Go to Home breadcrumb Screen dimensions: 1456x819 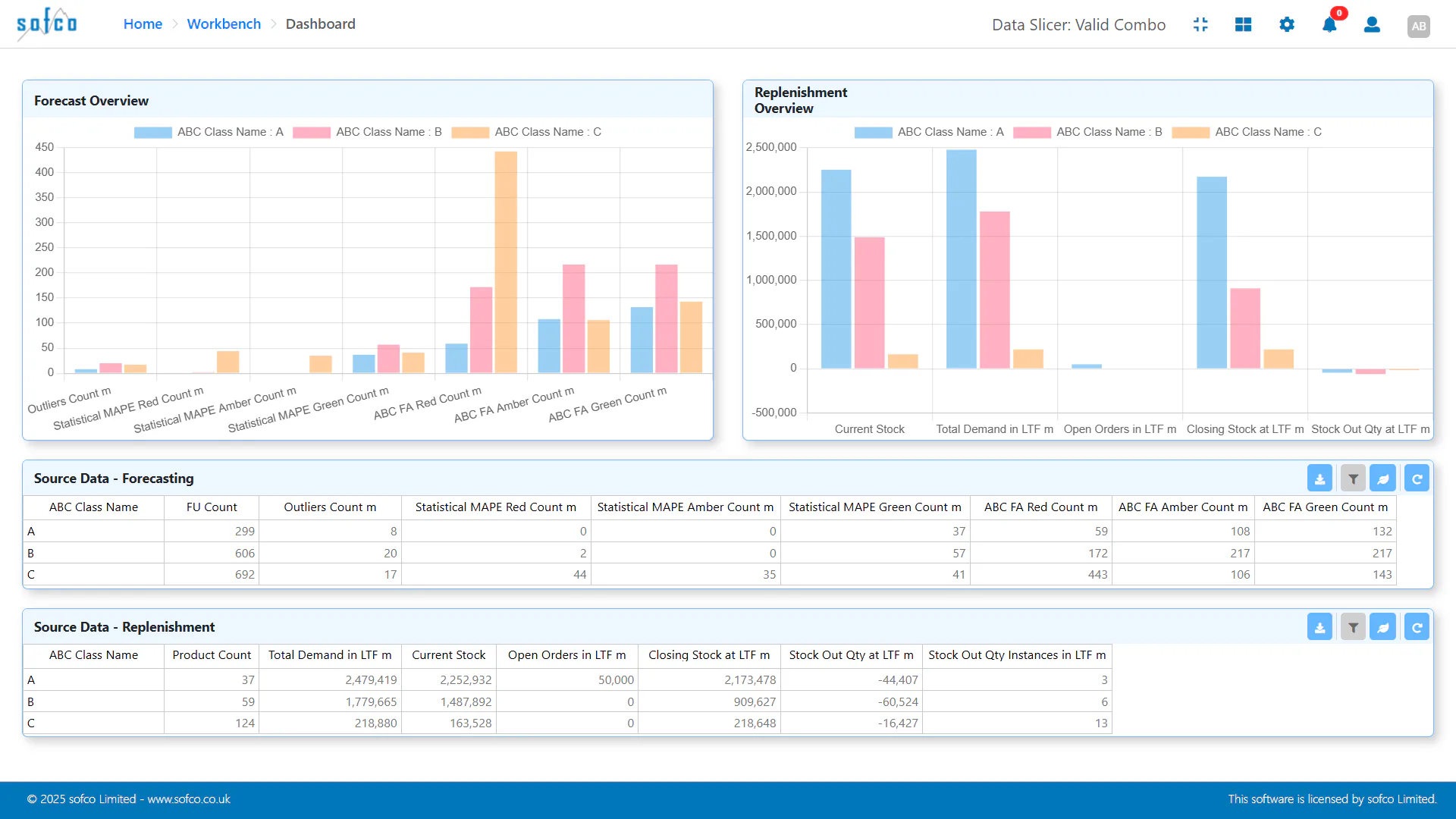click(x=143, y=24)
